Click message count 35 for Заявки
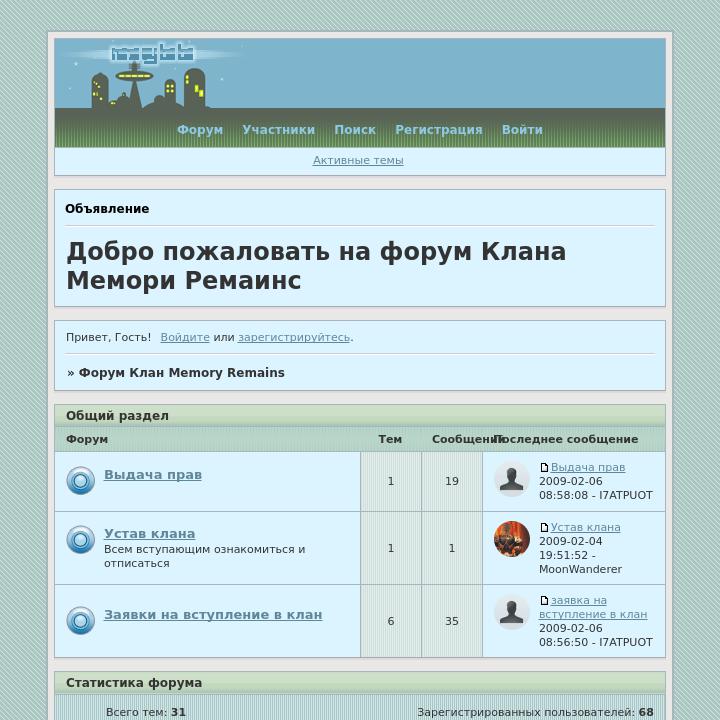The height and width of the screenshot is (720, 720). [x=452, y=621]
